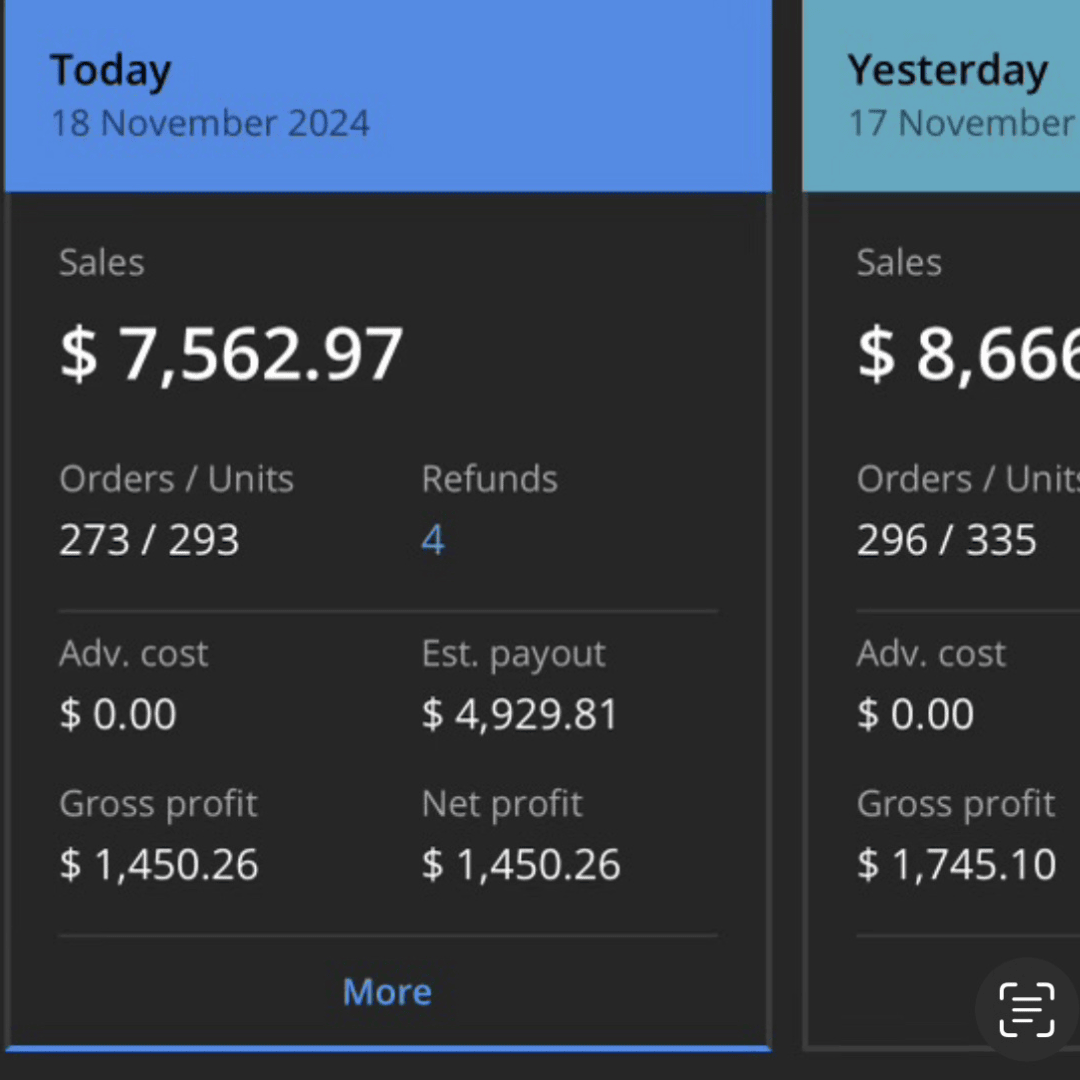Click Today's Orders / Units value 273 / 293
This screenshot has height=1080, width=1080.
pos(149,541)
